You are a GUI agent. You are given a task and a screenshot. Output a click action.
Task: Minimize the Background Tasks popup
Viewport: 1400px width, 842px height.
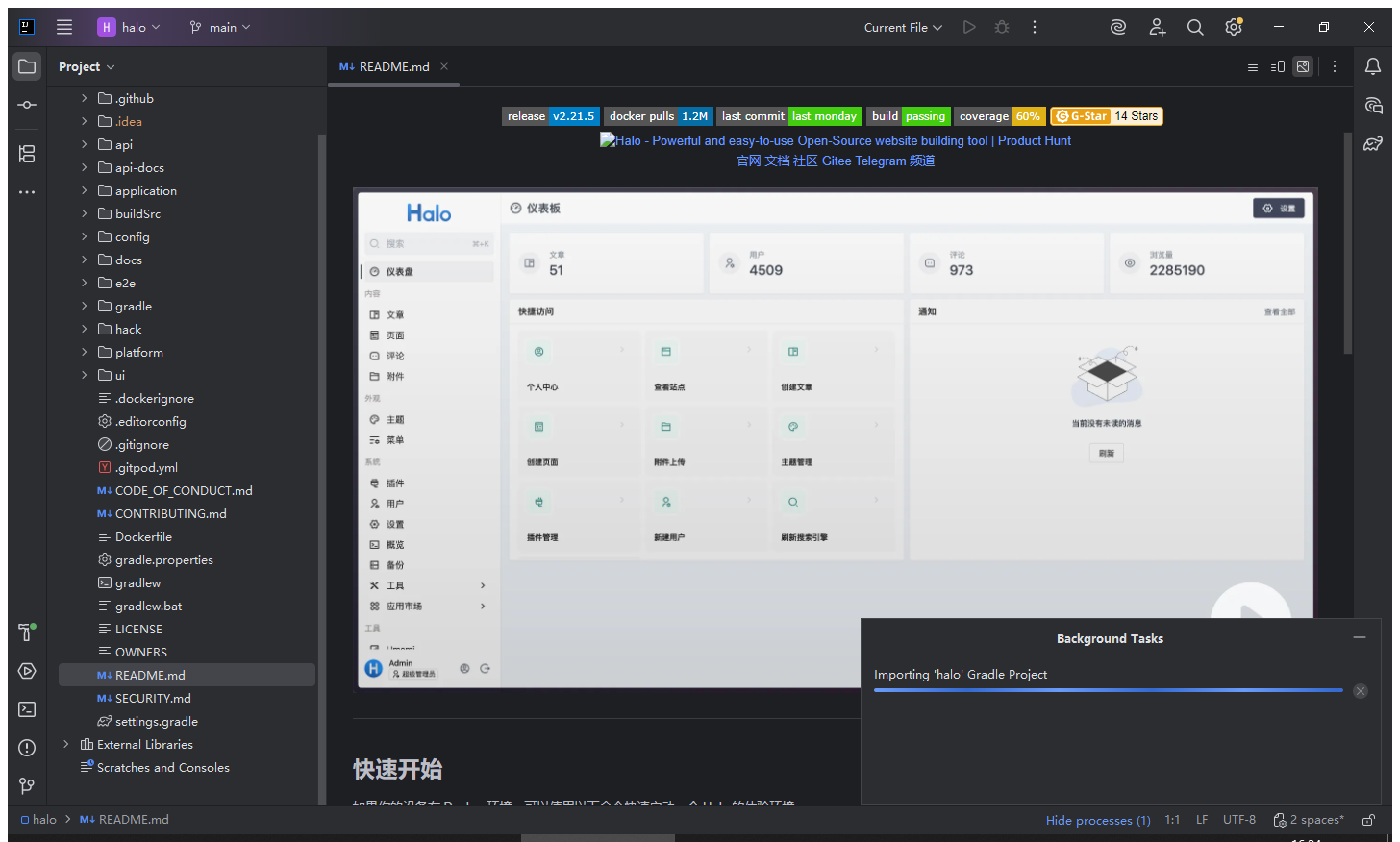coord(1360,638)
